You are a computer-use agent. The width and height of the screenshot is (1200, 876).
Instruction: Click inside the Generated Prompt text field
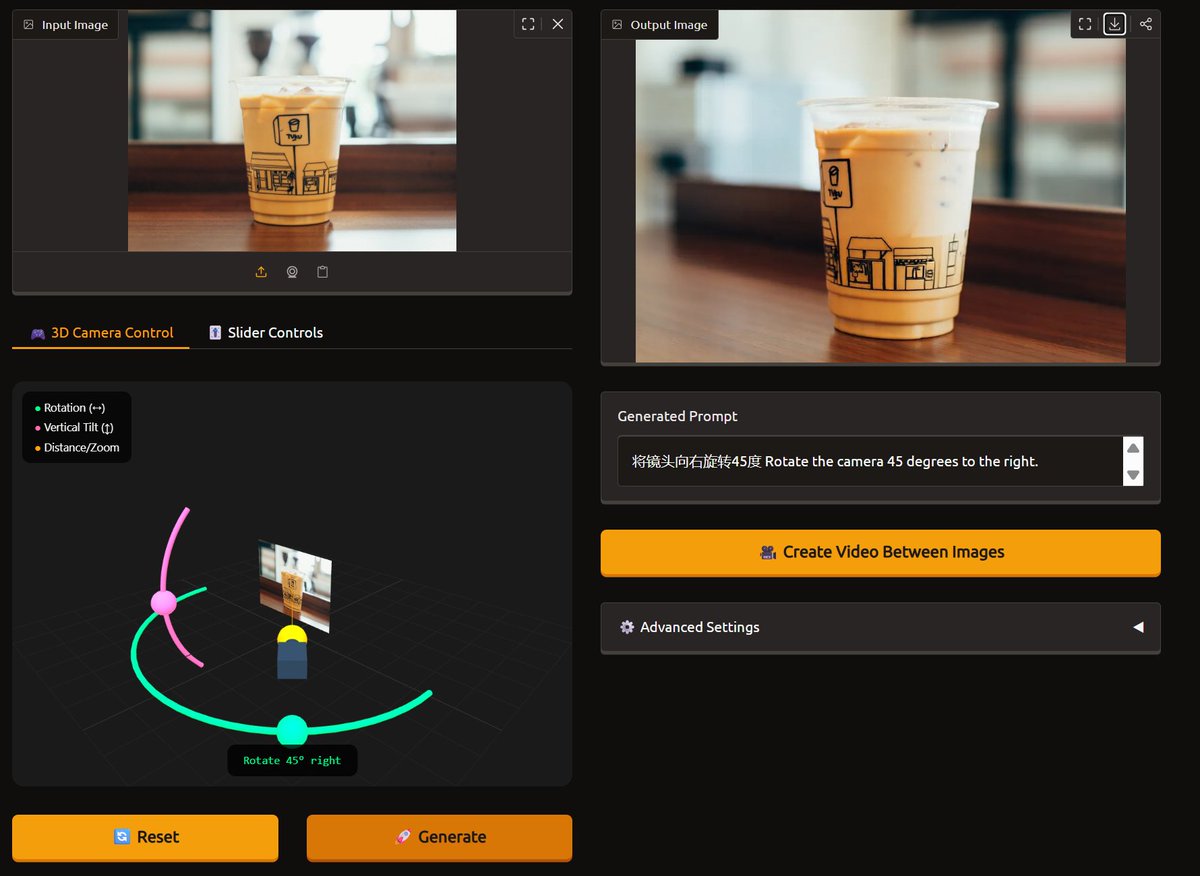click(869, 461)
